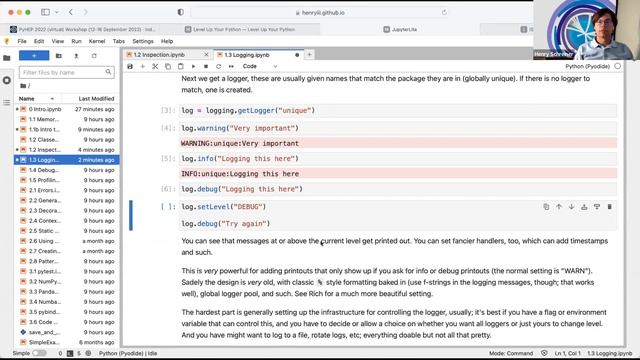Close the 1.2 Inspection.ipynb tab
This screenshot has width=640, height=360.
[207, 55]
